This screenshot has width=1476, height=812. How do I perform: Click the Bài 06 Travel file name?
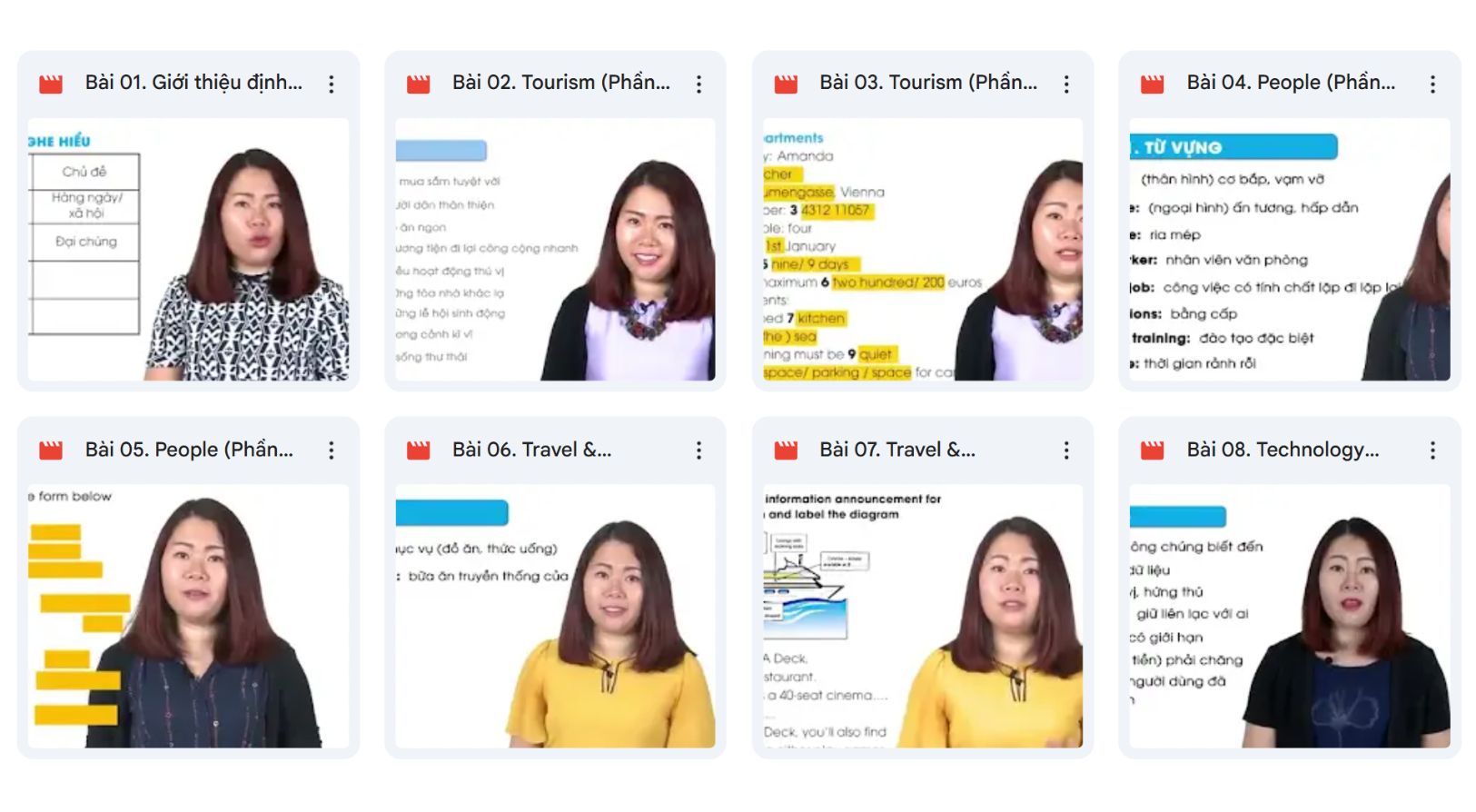click(x=531, y=450)
